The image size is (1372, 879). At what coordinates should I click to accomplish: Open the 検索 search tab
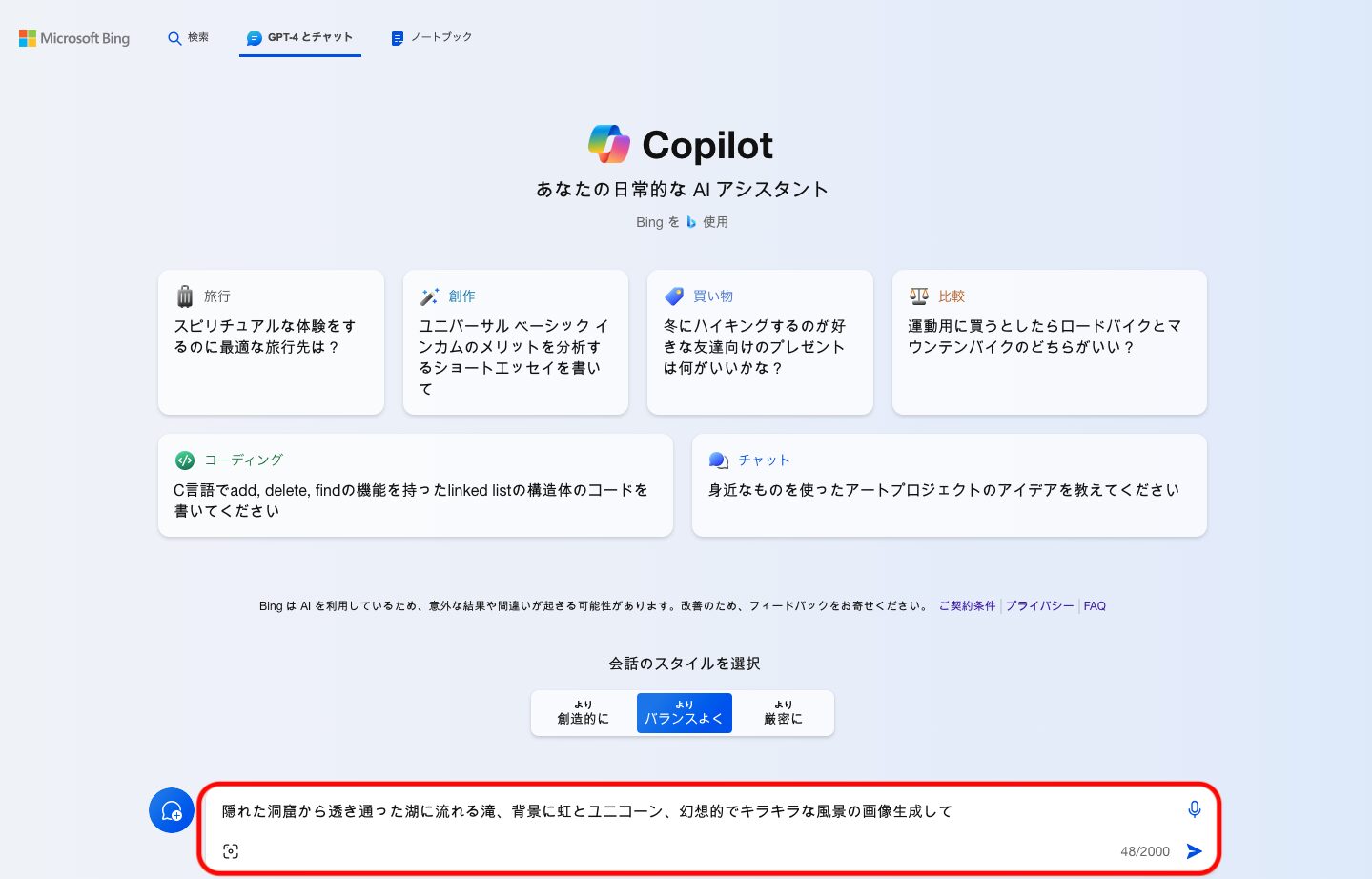click(x=188, y=38)
